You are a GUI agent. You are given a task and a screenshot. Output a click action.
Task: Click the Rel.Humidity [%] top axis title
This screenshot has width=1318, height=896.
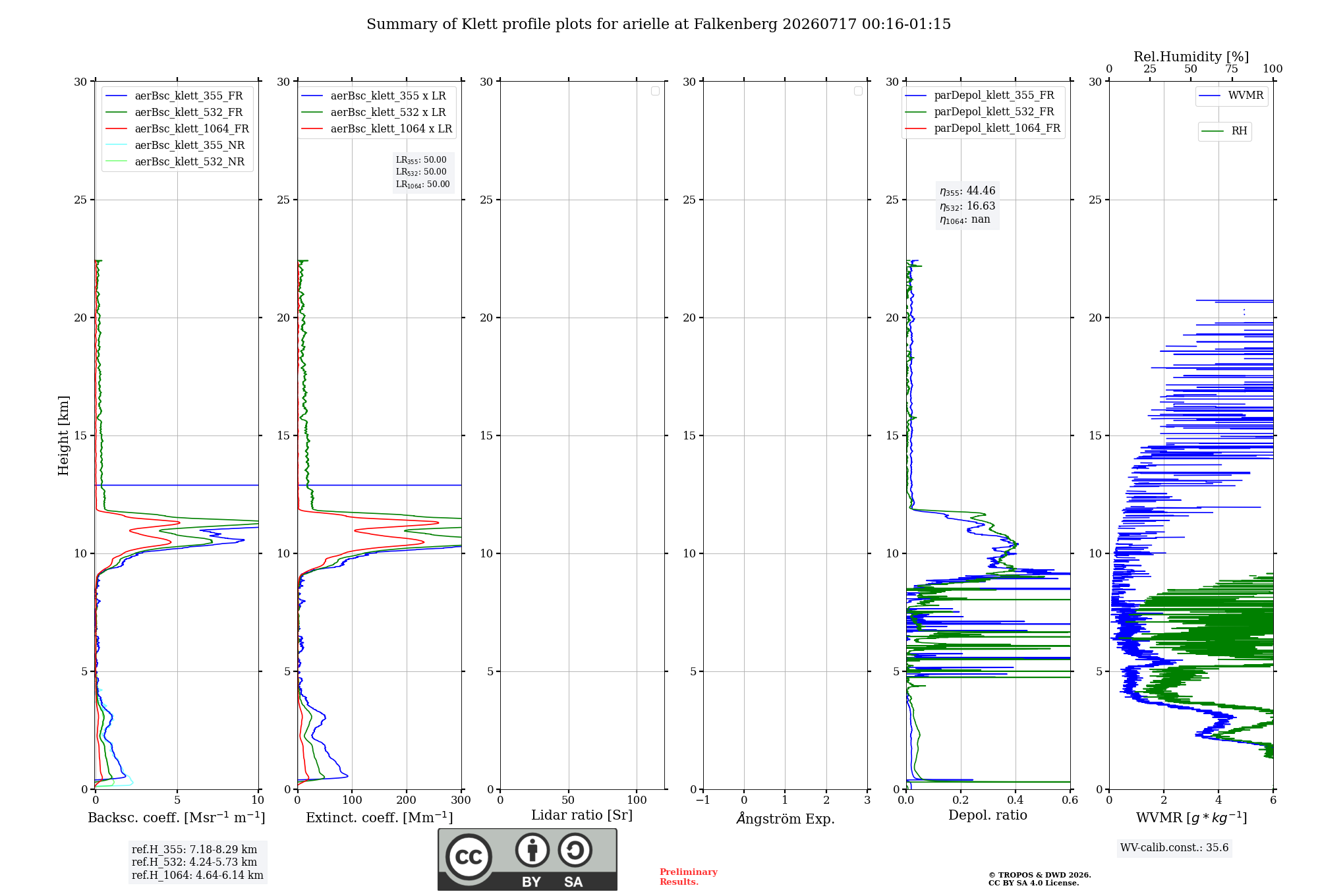click(x=1191, y=57)
